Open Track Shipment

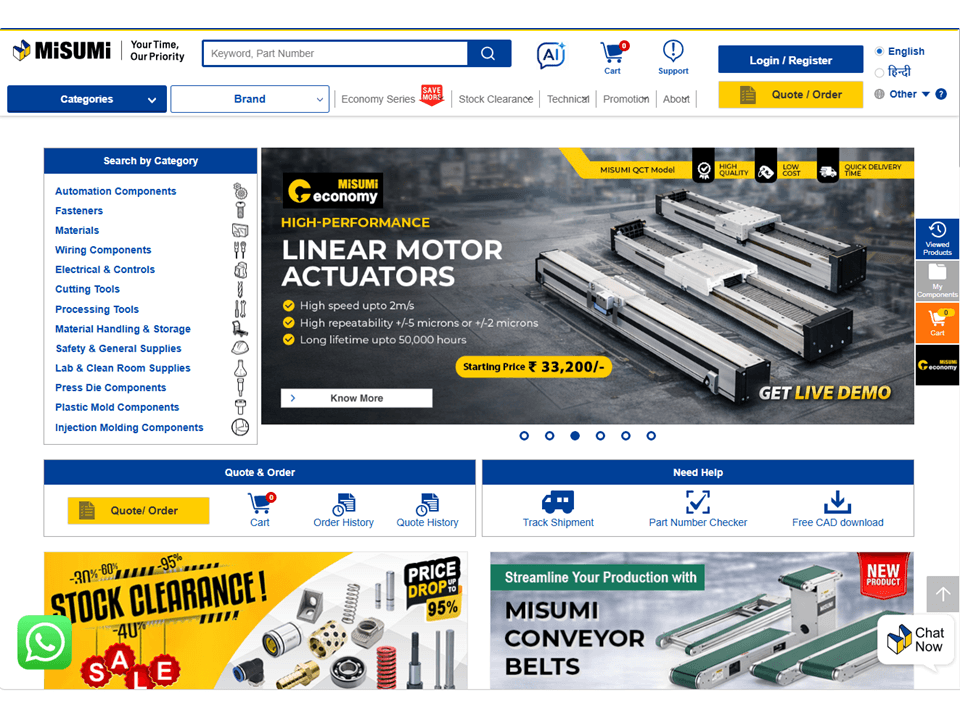(558, 509)
